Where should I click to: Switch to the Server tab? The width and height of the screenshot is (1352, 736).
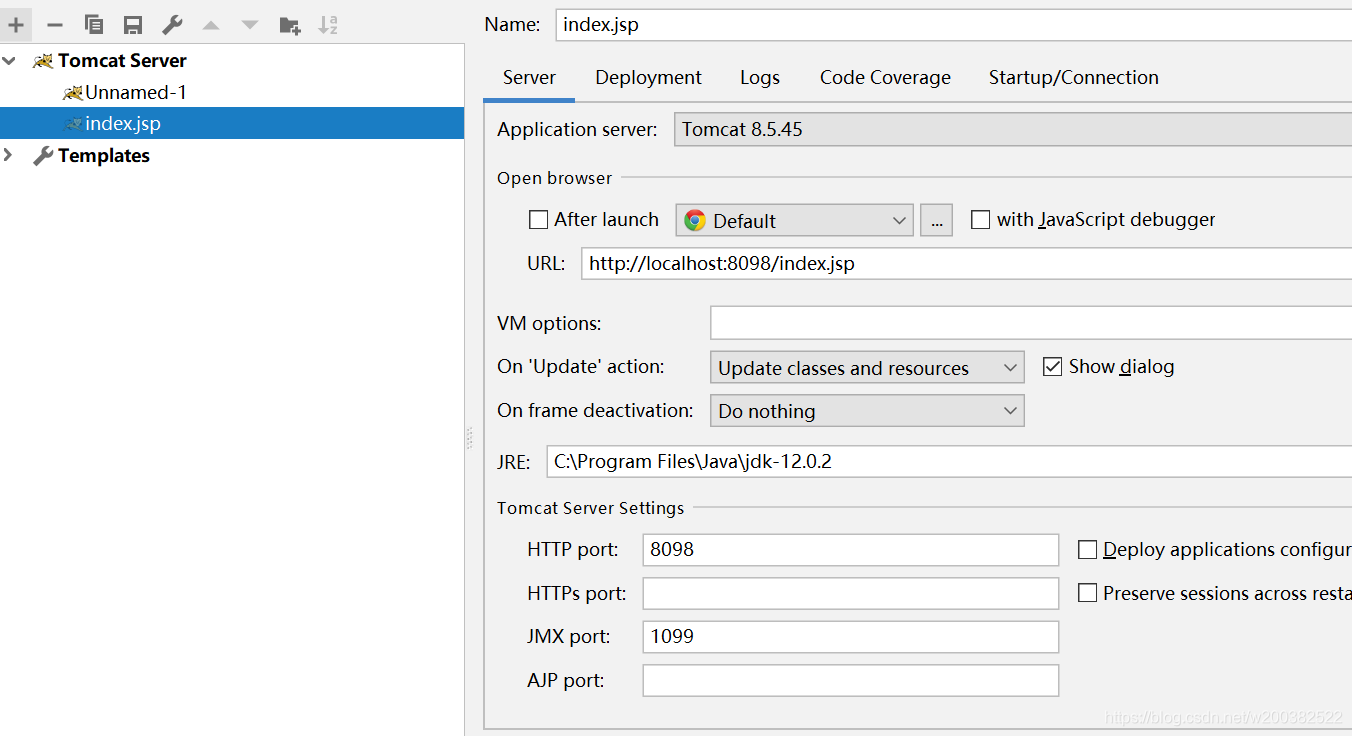click(529, 78)
